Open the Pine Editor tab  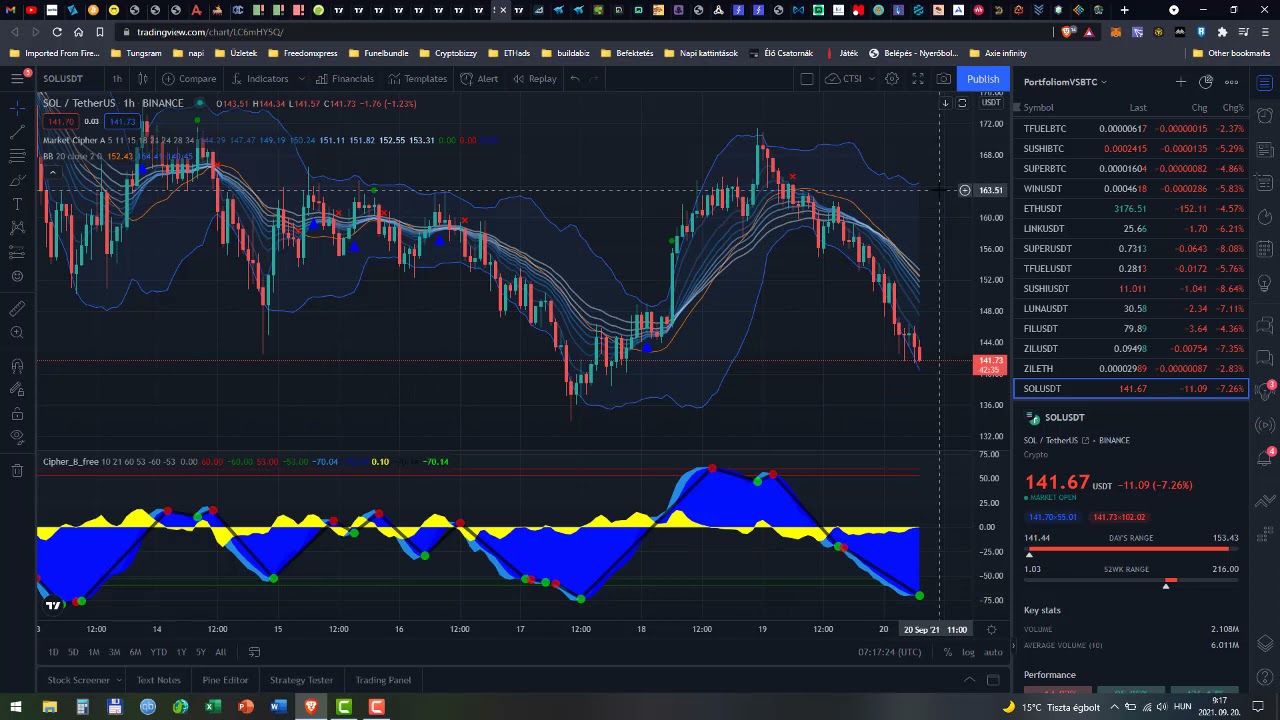click(x=225, y=680)
